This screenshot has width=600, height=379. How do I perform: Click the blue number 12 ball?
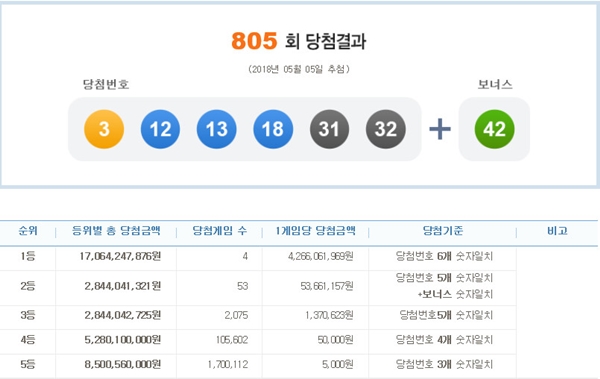coord(160,129)
